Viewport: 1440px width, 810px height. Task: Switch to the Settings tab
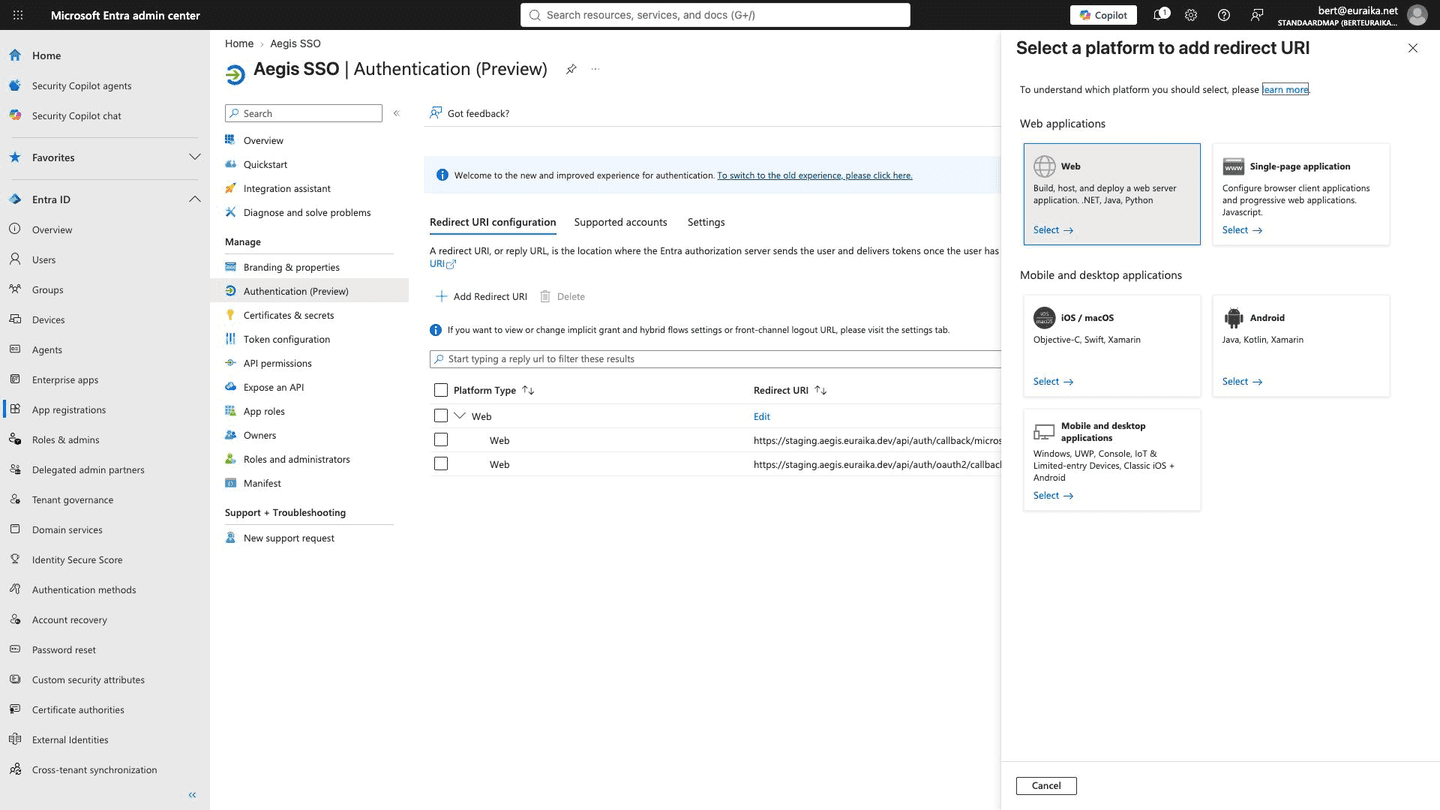coord(706,222)
